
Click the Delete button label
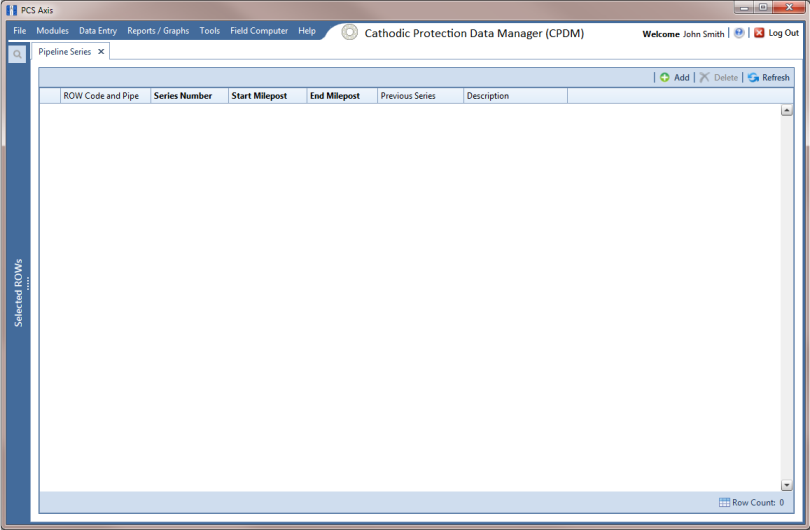tap(726, 77)
